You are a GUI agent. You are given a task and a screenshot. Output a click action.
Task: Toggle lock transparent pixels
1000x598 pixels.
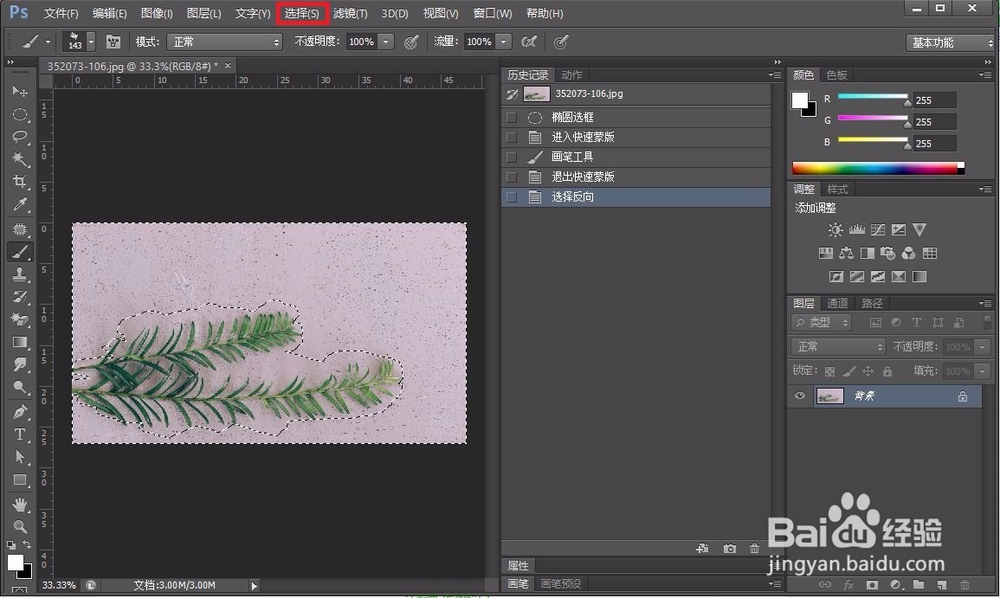pyautogui.click(x=830, y=371)
